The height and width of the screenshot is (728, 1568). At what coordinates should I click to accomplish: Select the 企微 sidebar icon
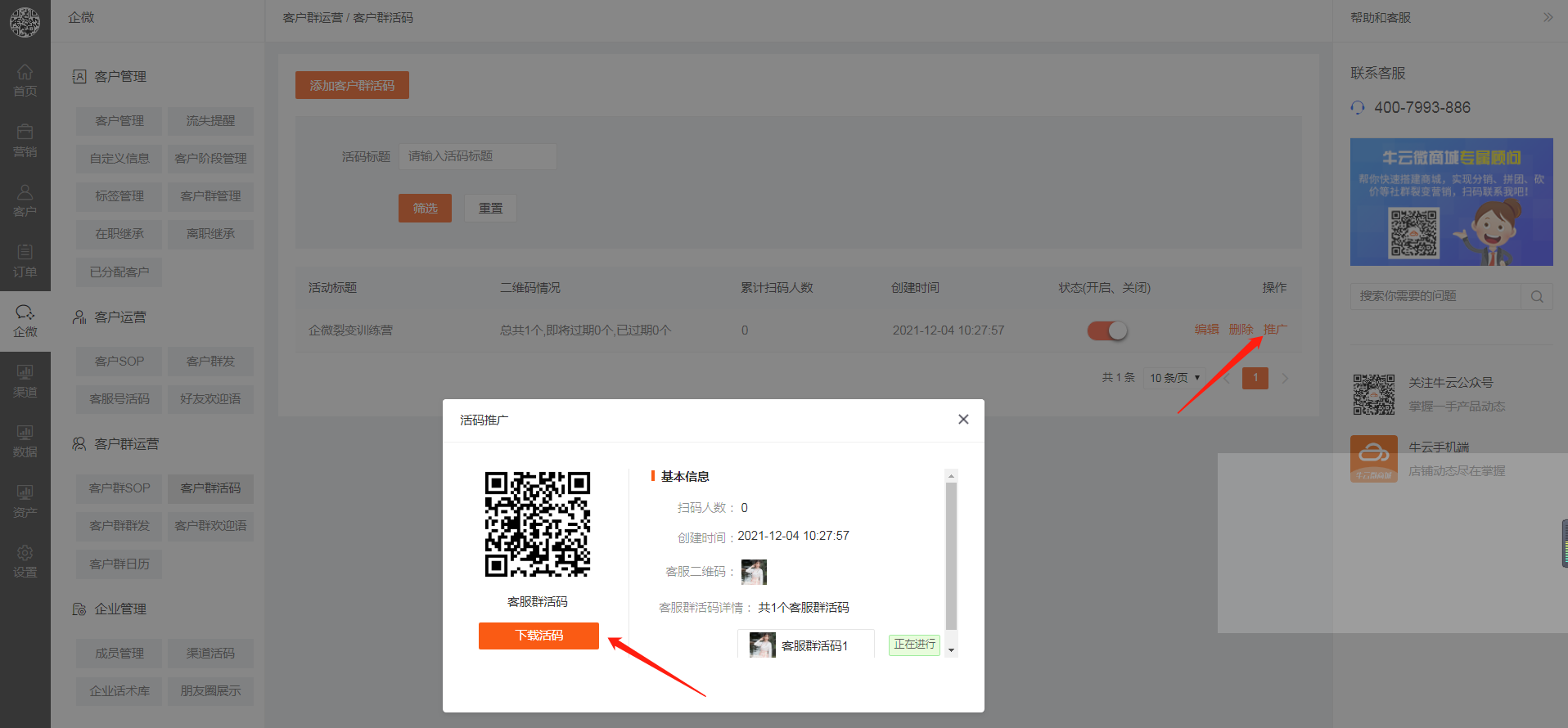tap(25, 321)
